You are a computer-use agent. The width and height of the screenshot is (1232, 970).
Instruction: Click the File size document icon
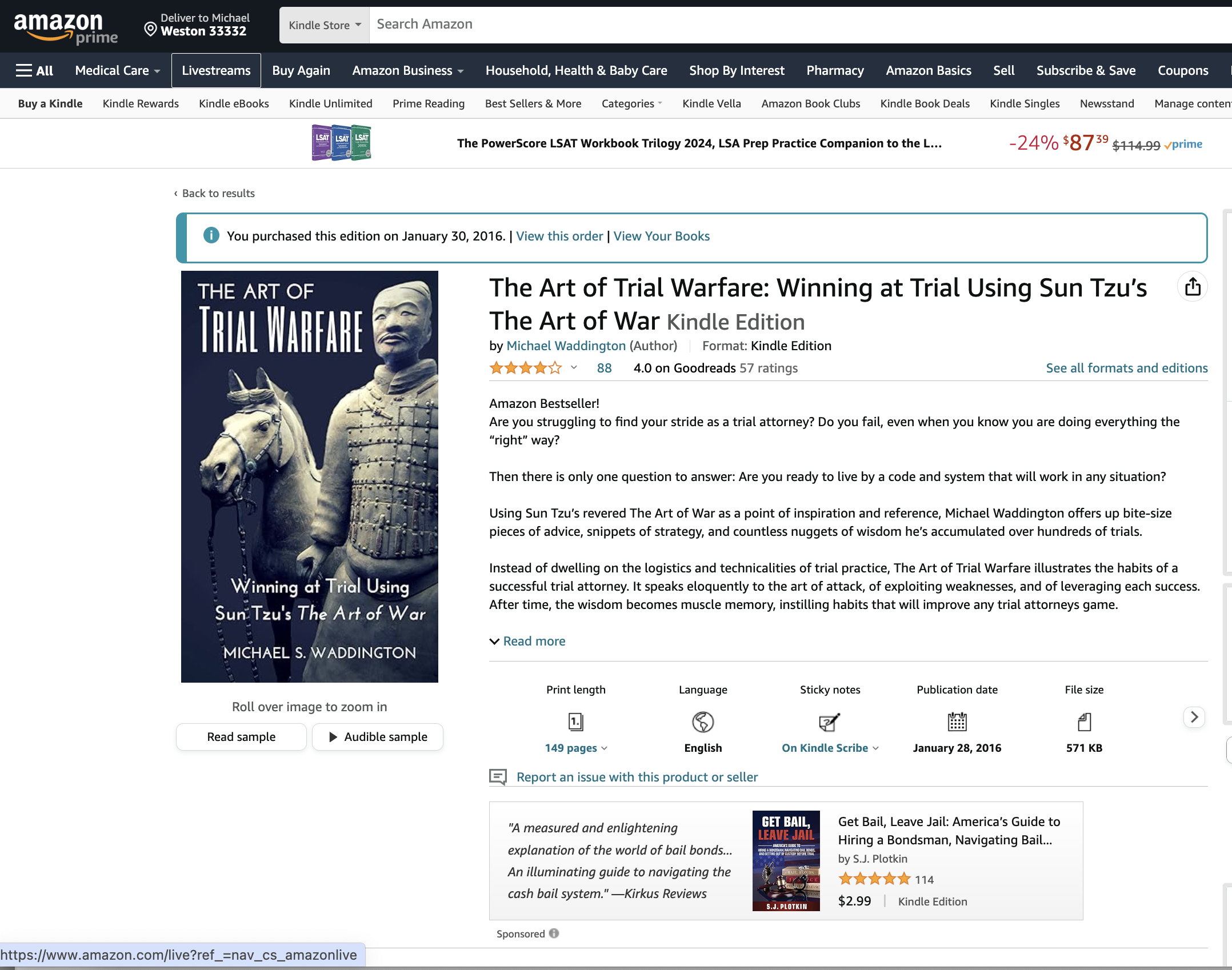tap(1084, 722)
